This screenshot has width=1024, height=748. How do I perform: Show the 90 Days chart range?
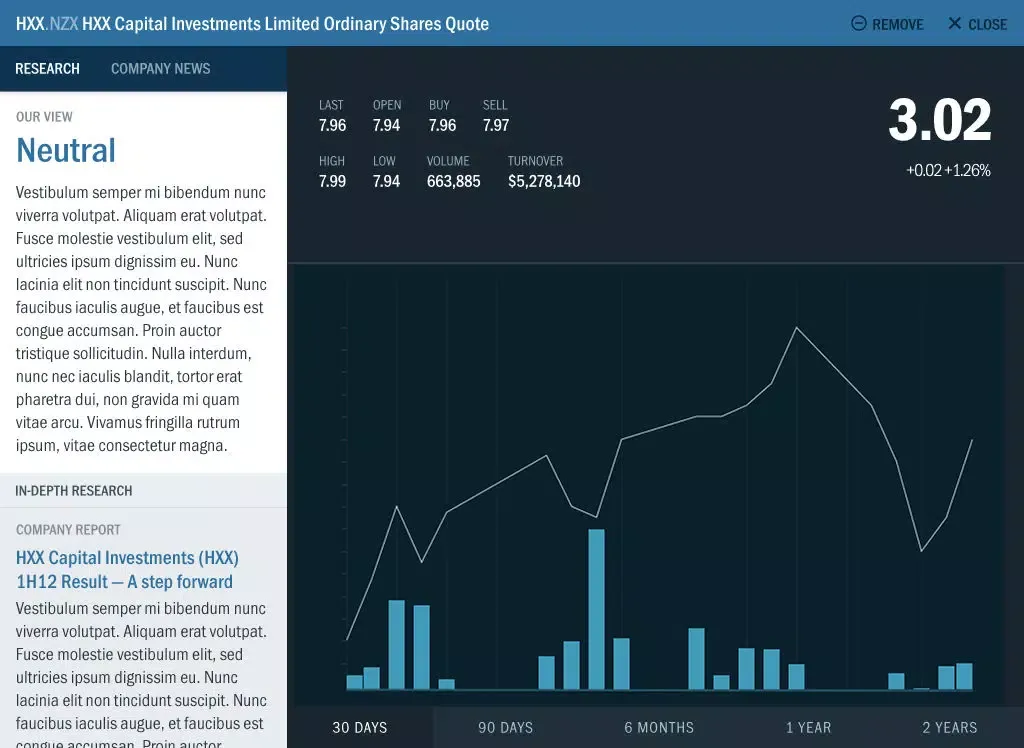click(x=505, y=727)
